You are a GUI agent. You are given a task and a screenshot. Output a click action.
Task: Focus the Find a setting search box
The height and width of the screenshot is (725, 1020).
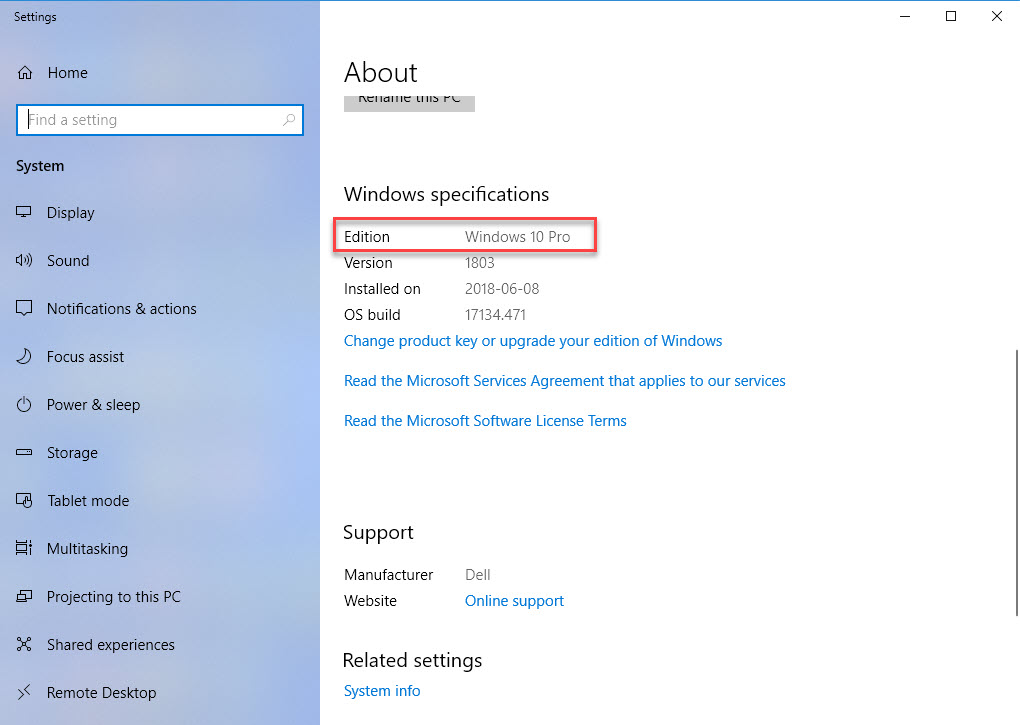[x=150, y=120]
